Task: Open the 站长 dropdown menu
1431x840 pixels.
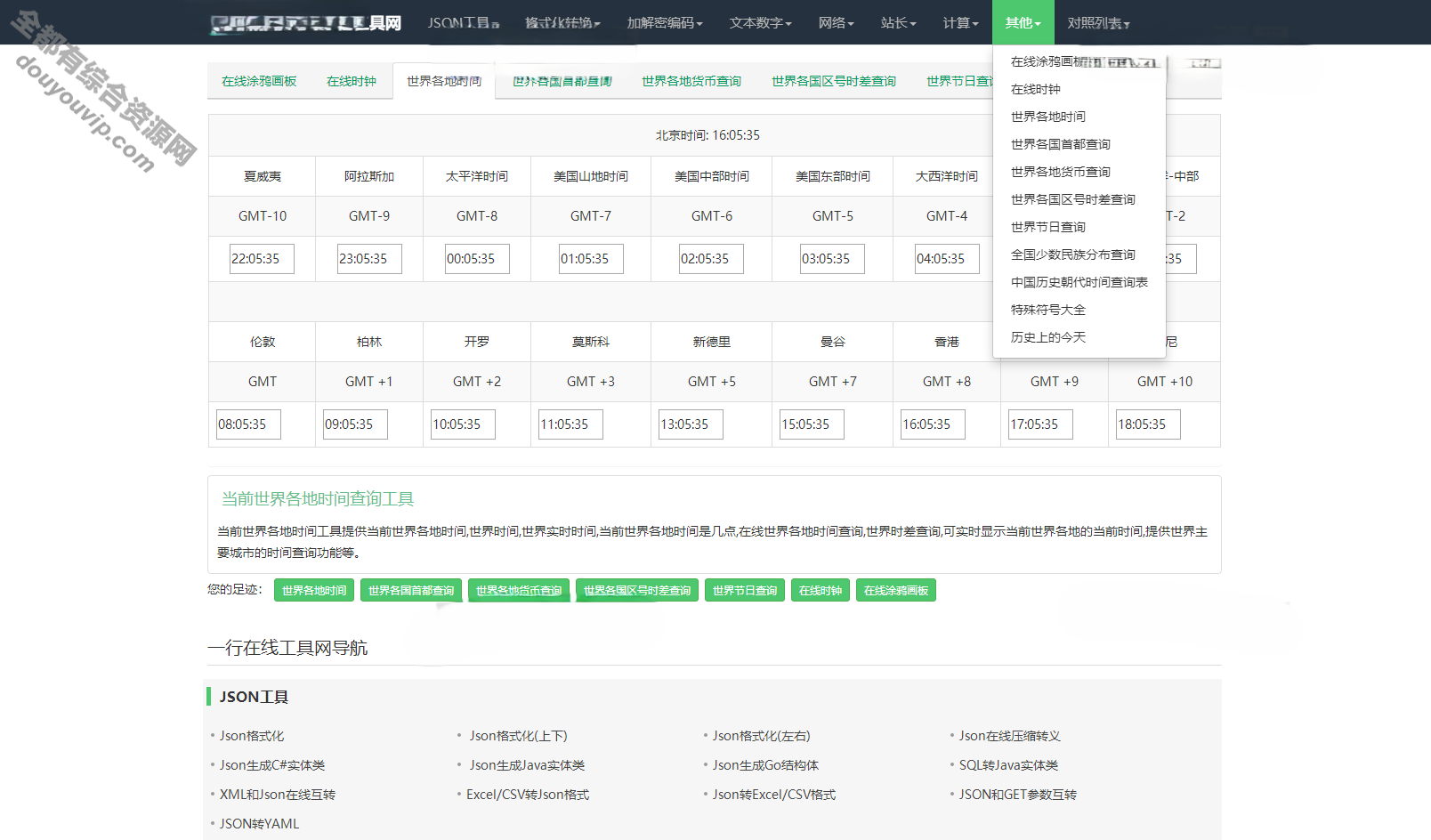Action: (x=898, y=23)
